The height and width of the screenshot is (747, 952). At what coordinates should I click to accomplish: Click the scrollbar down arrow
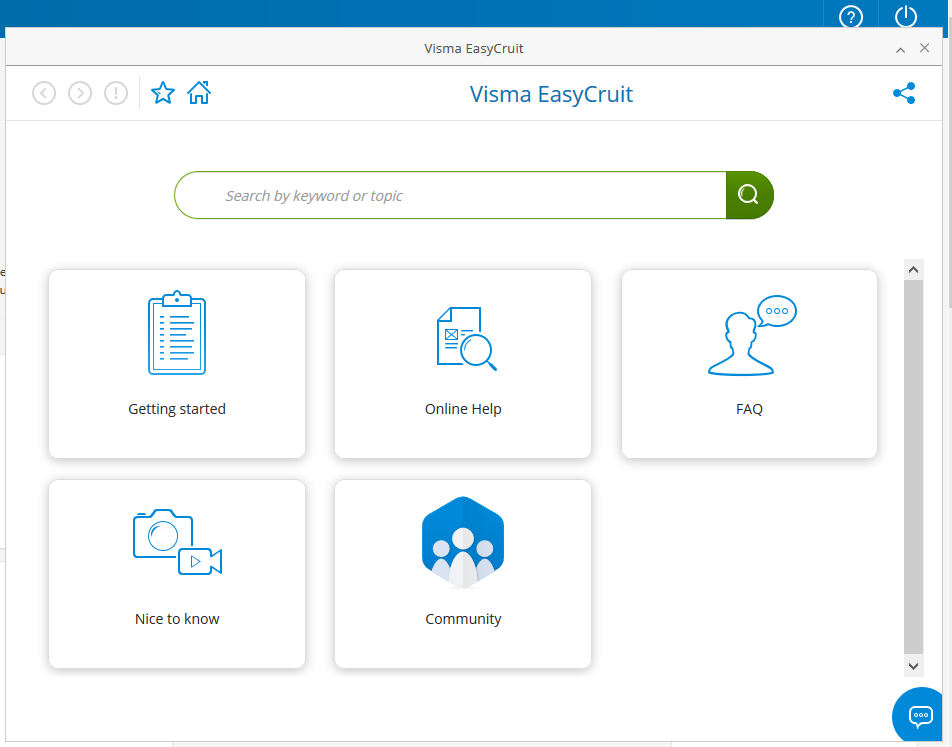coord(913,666)
